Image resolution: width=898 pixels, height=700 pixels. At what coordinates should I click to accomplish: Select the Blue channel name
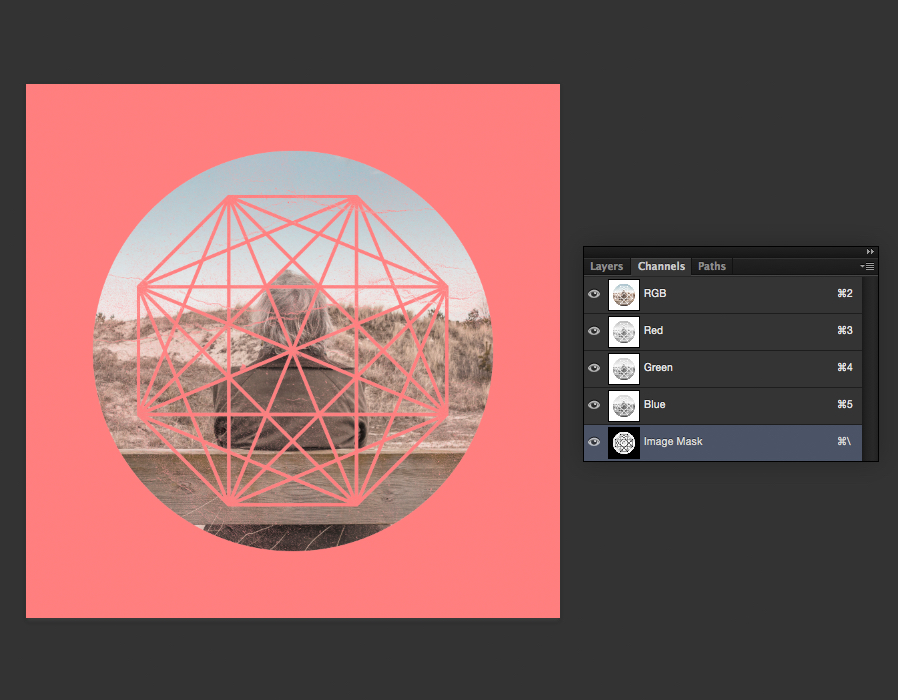(x=654, y=404)
